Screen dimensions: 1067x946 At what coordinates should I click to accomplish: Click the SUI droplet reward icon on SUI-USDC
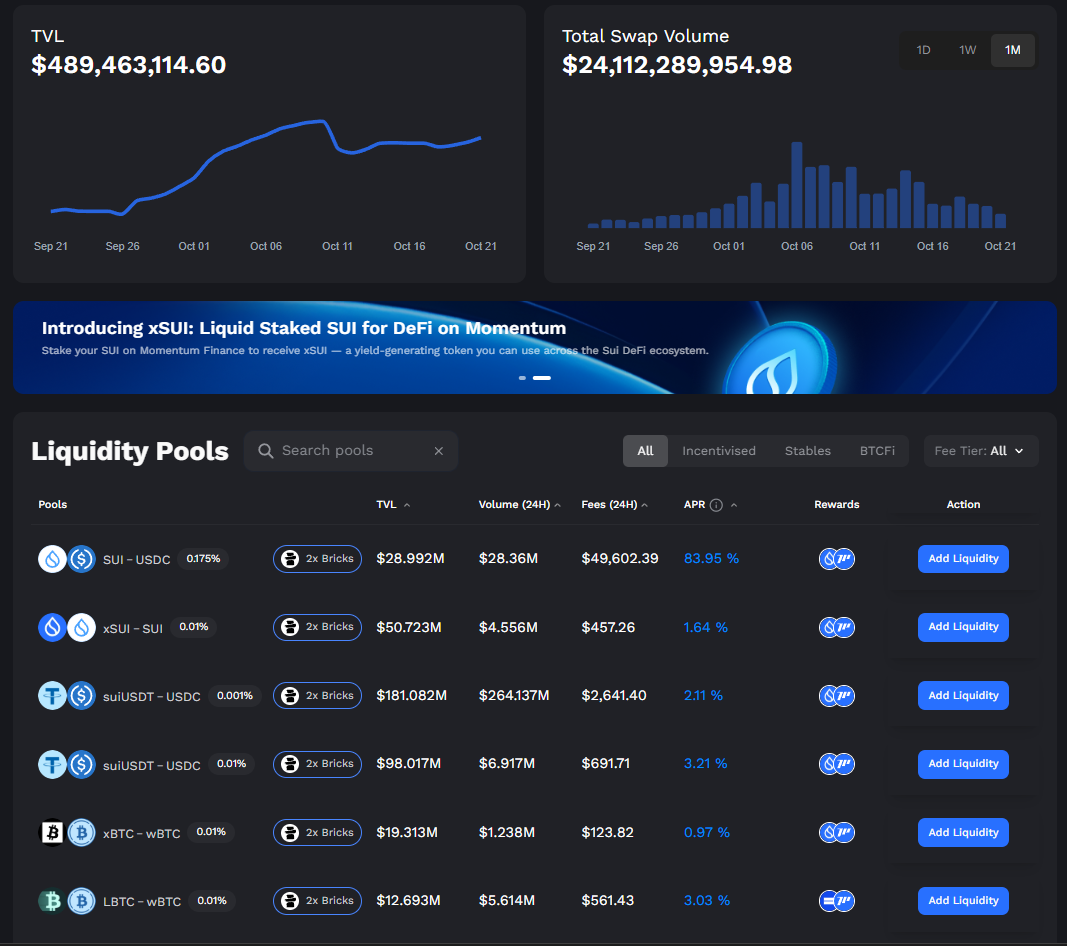pos(830,559)
